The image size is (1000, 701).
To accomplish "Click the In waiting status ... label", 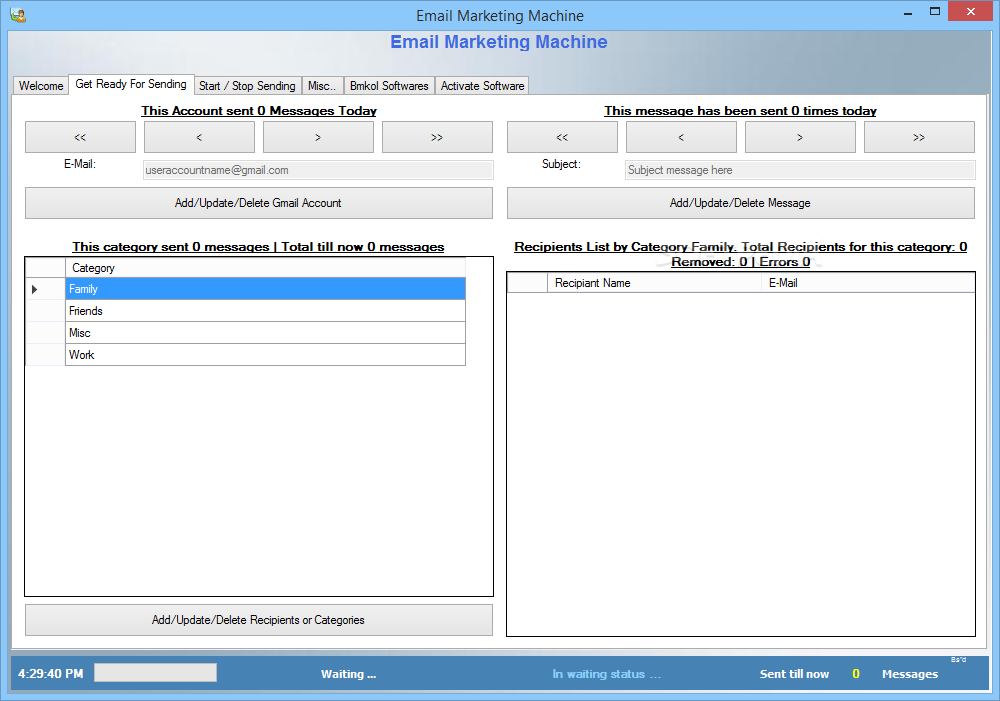I will tap(607, 674).
